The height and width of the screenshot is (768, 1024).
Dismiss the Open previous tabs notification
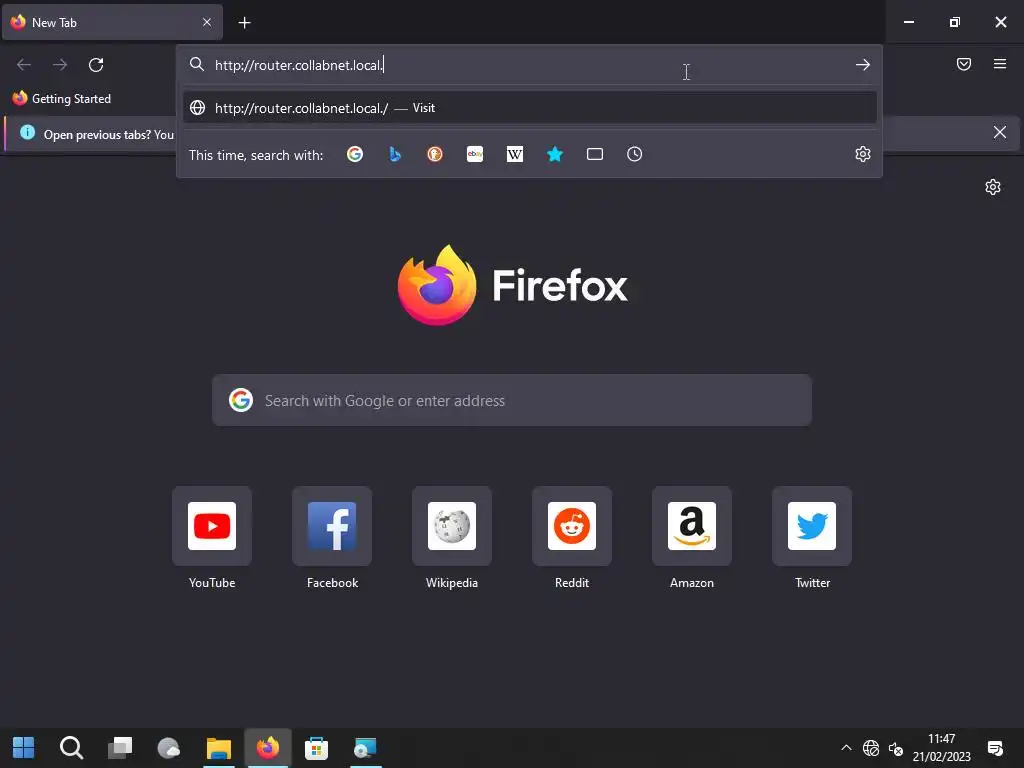pos(999,133)
